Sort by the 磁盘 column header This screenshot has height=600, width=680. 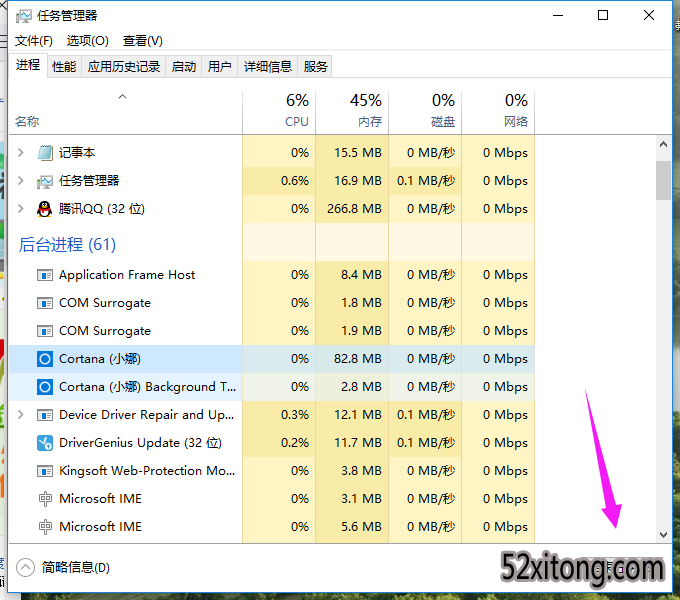425,112
